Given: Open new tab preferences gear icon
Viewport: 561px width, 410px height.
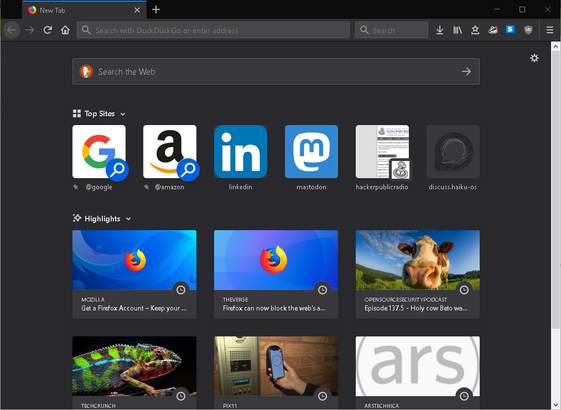Looking at the screenshot, I should (534, 58).
